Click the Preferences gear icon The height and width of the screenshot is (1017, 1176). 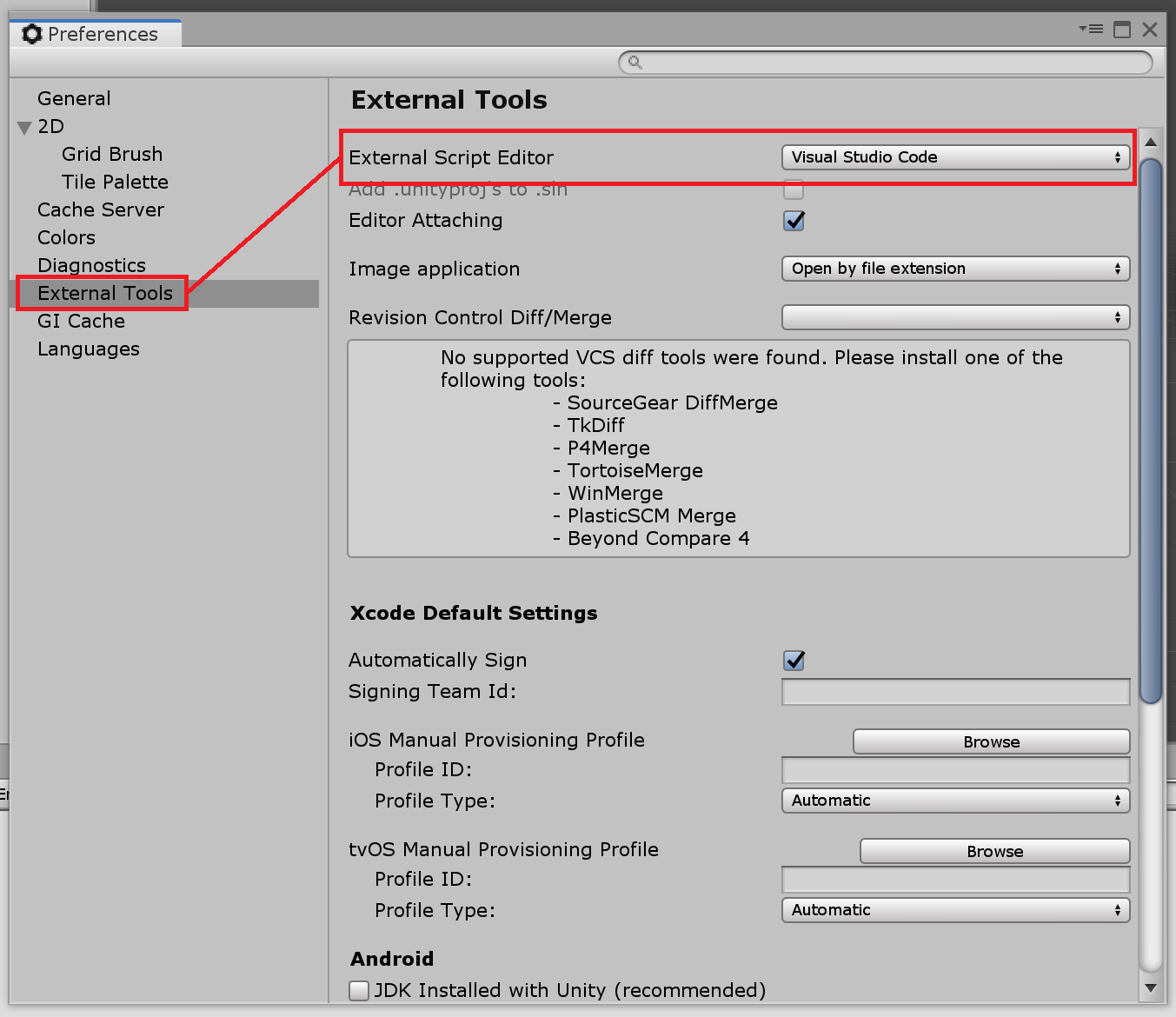click(32, 34)
